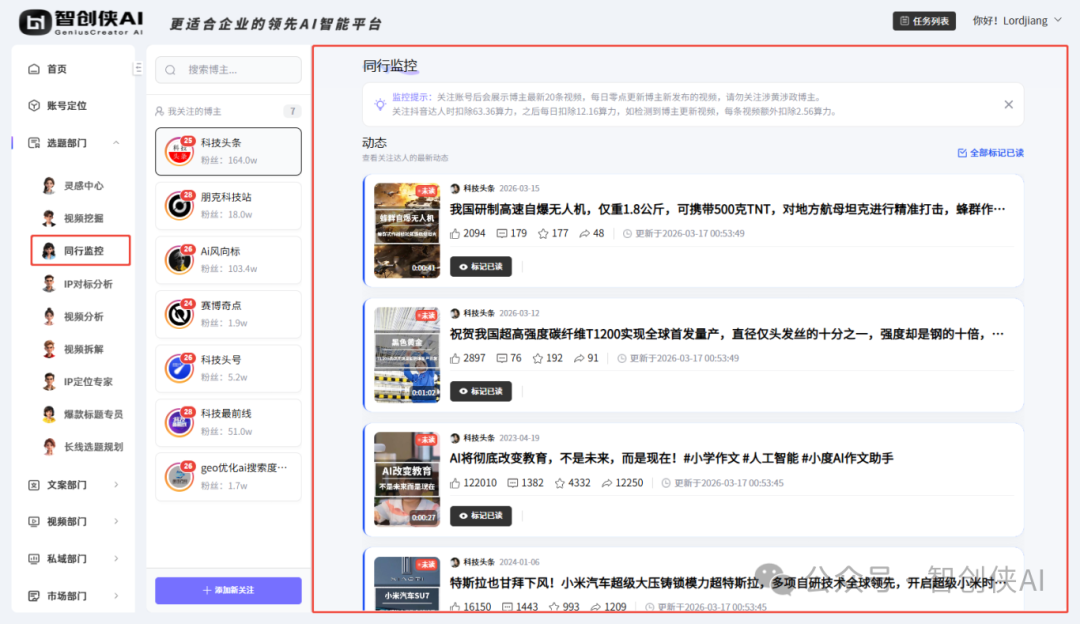Image resolution: width=1080 pixels, height=624 pixels.
Task: Select blogger Ai风向标
Action: (x=228, y=260)
